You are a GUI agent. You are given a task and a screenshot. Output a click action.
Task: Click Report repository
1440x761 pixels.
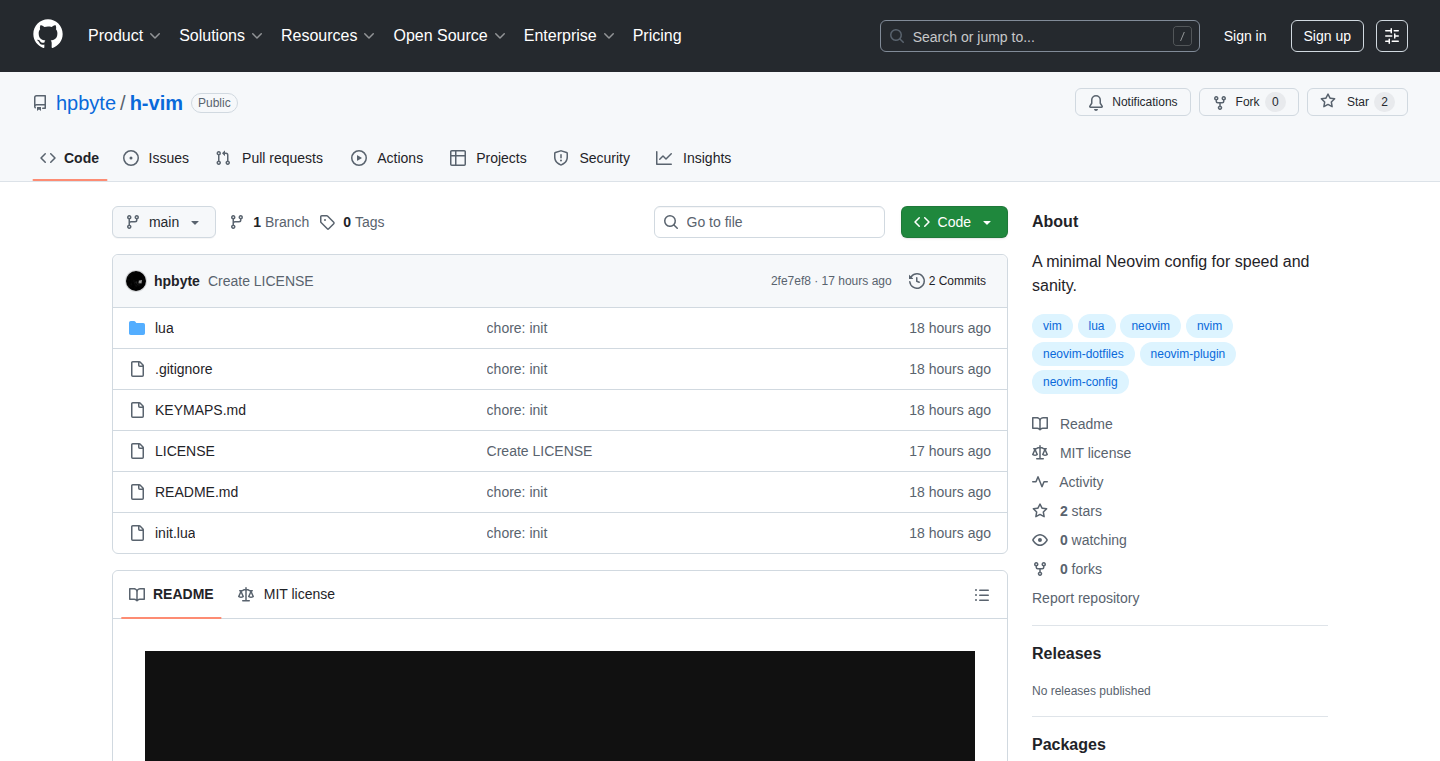pyautogui.click(x=1086, y=598)
